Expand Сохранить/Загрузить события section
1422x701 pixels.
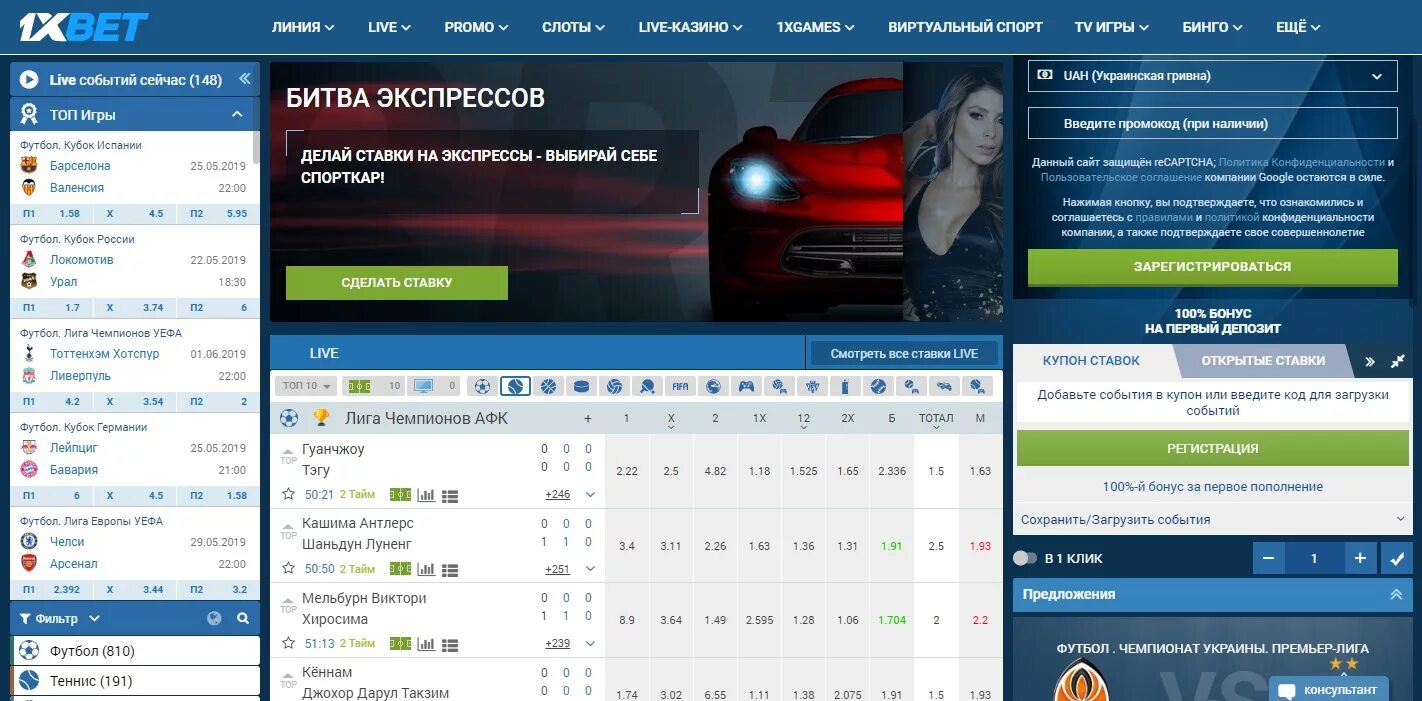tap(1213, 519)
